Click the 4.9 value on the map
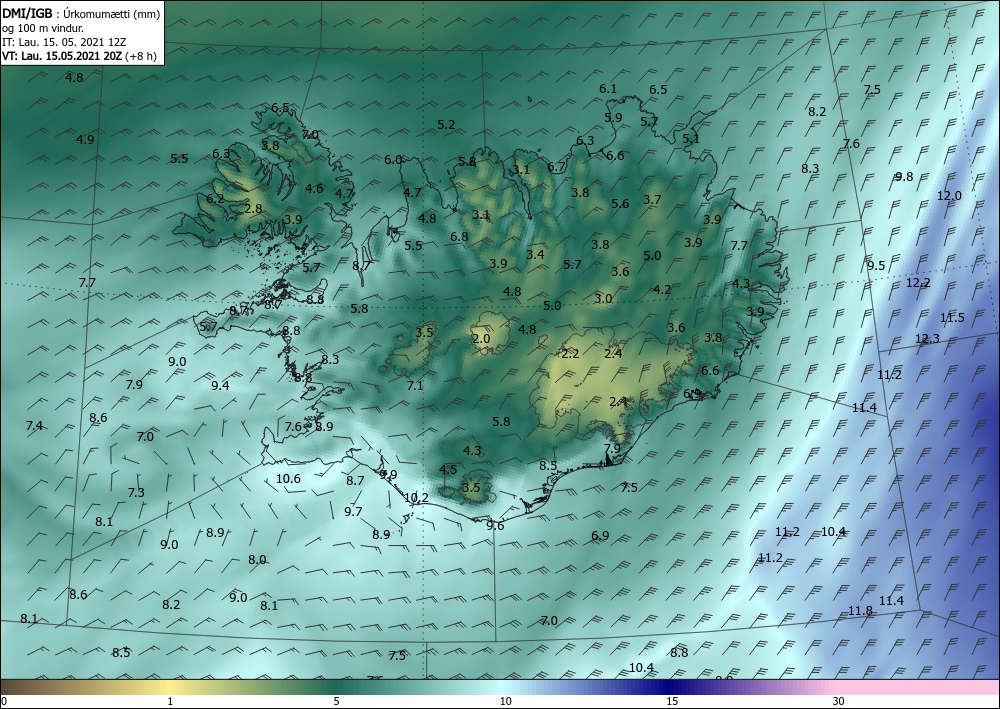This screenshot has width=1000, height=709. (x=85, y=140)
